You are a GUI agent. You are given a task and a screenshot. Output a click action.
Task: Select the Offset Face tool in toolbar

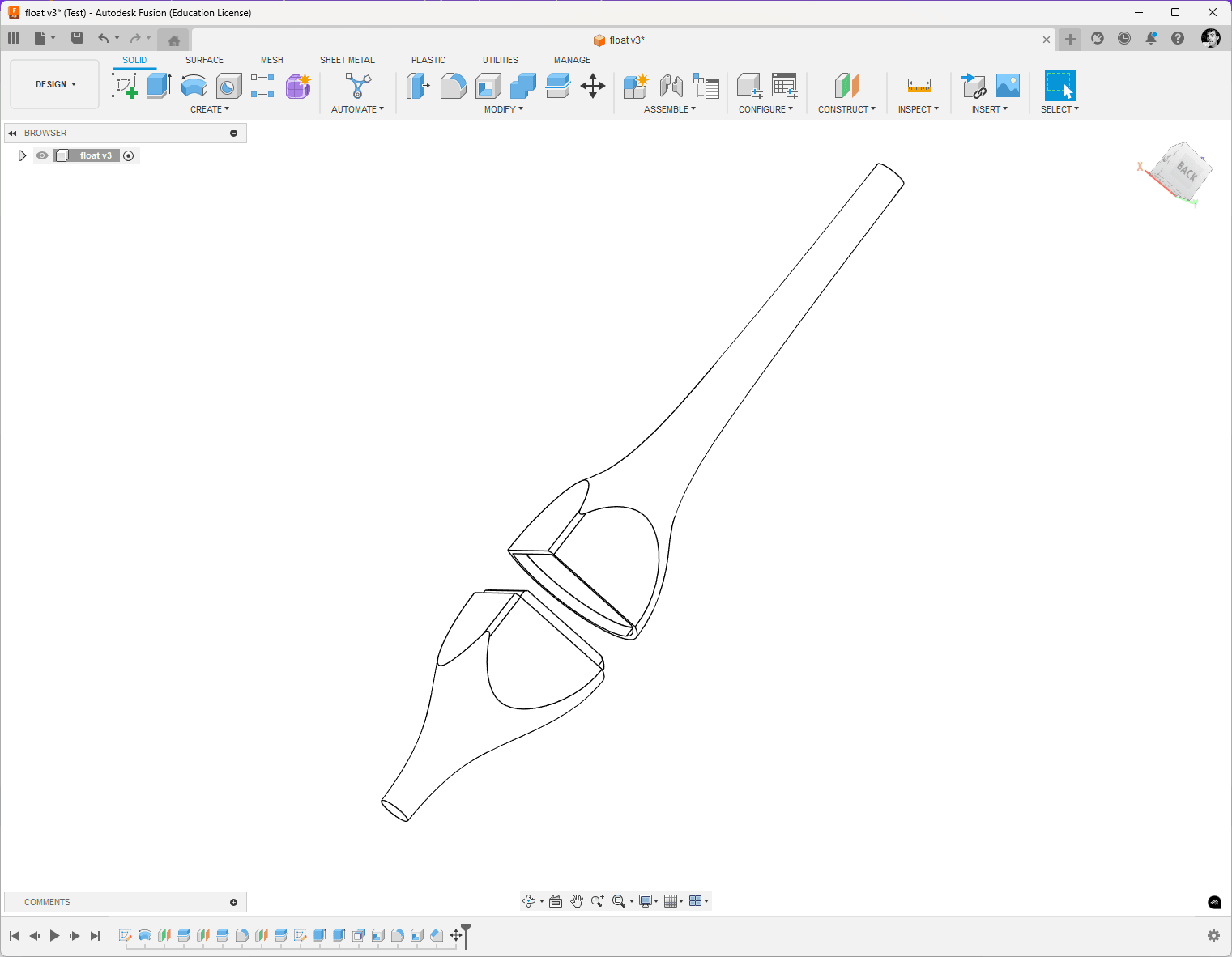click(557, 85)
